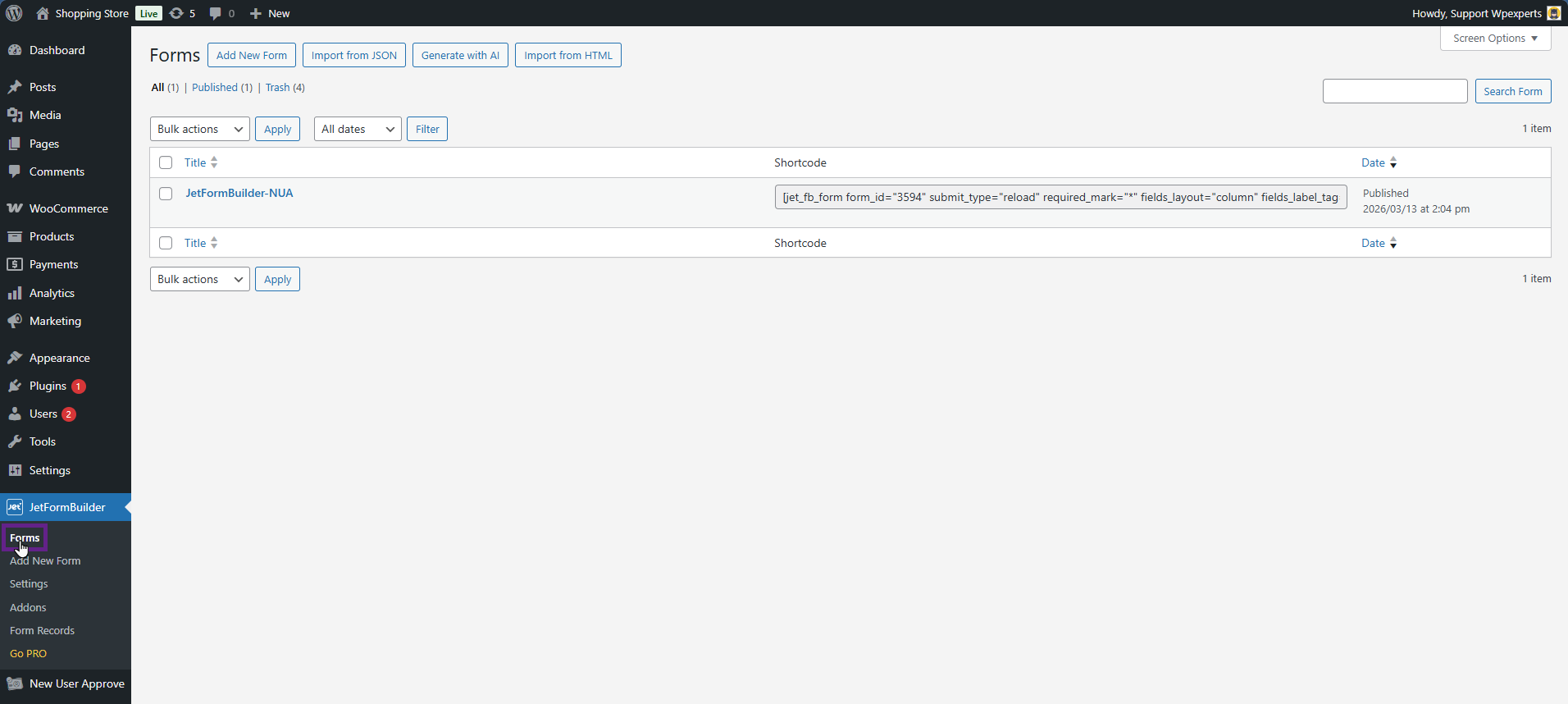Expand Screen Options panel
Viewport: 1568px width, 704px height.
(1494, 39)
